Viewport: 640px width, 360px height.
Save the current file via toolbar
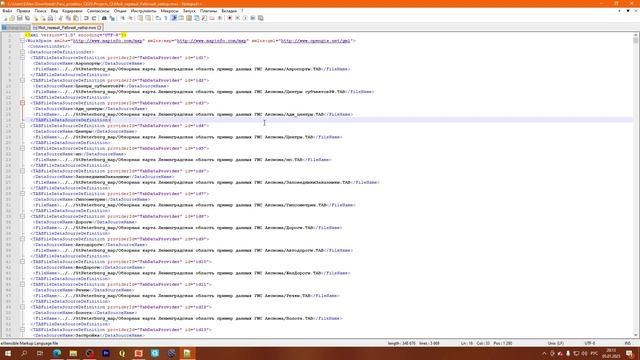tap(20, 18)
